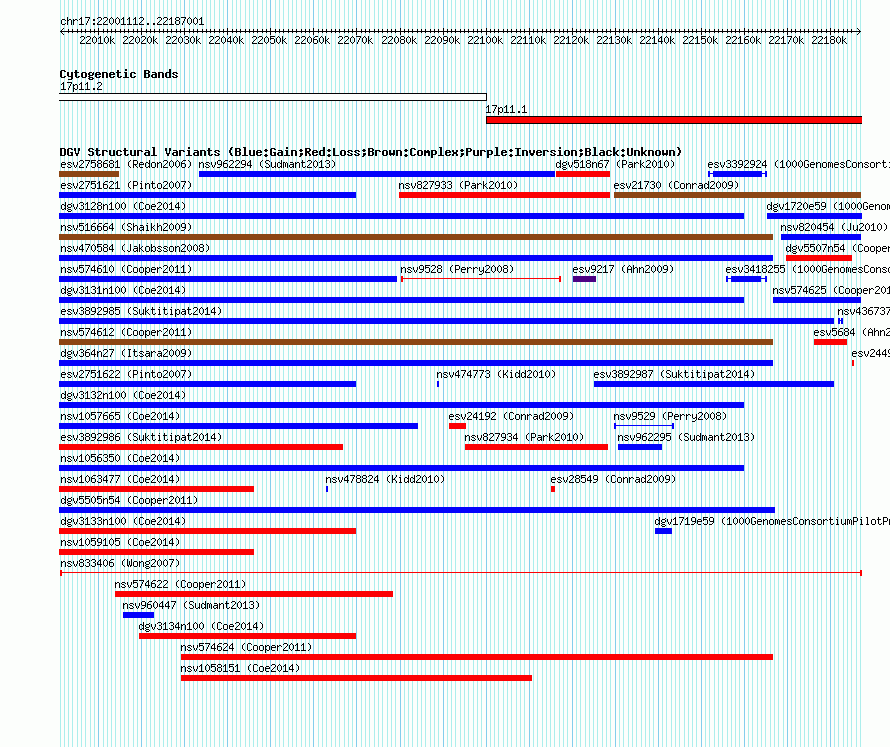This screenshot has height=747, width=890.
Task: Select the red bar under nsv574624 (Cooper2011)
Action: (x=477, y=657)
